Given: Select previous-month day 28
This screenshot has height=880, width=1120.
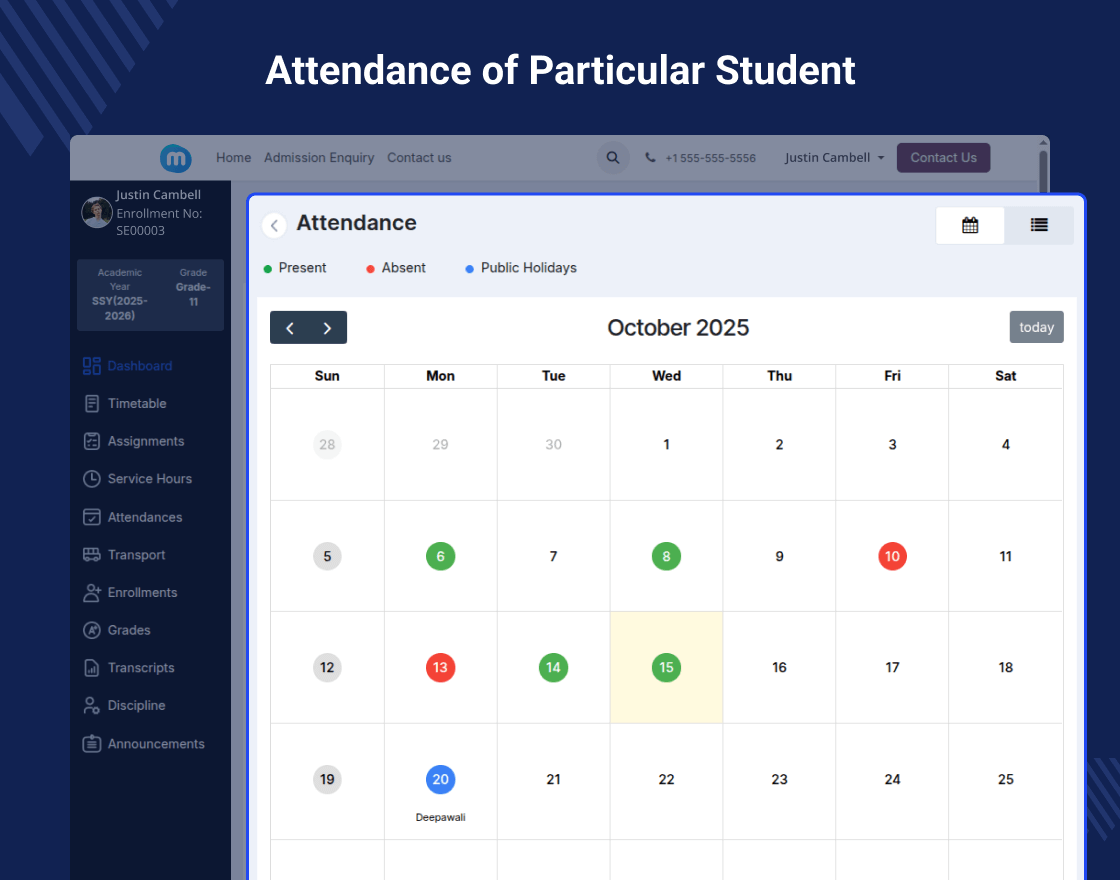Looking at the screenshot, I should [x=327, y=444].
